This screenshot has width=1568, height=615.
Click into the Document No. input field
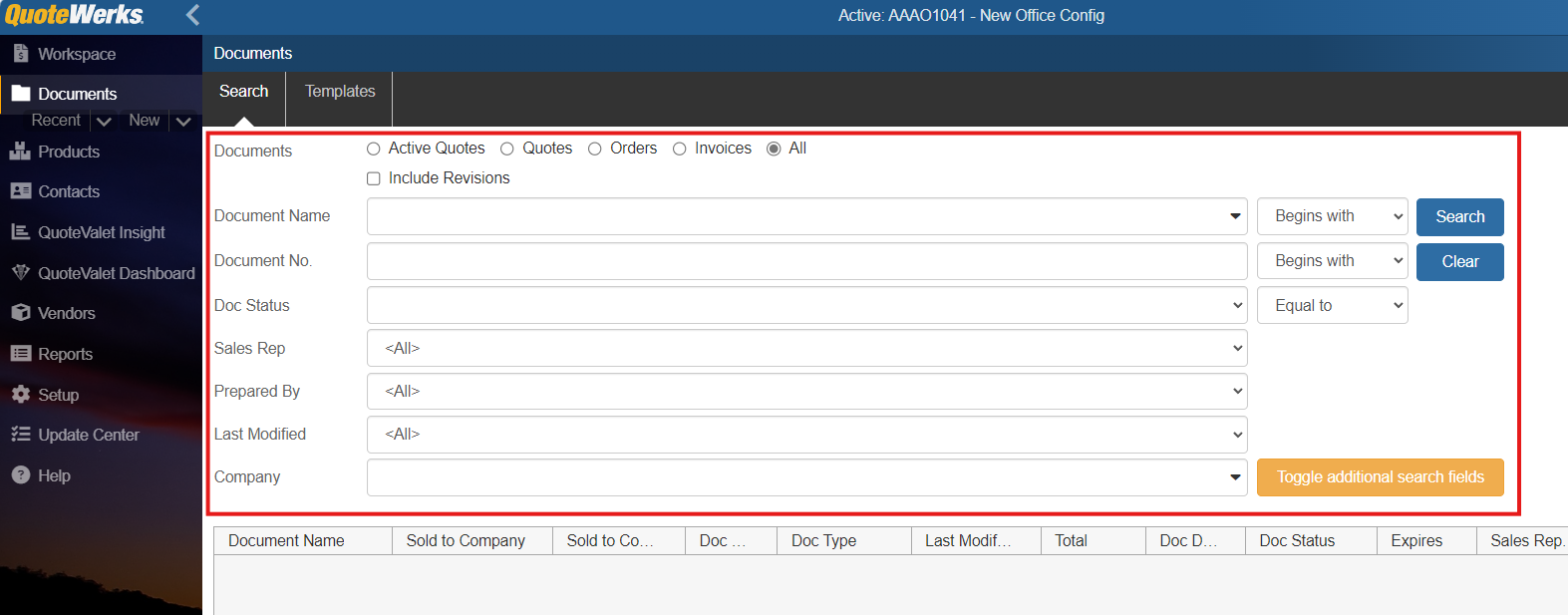(x=806, y=261)
